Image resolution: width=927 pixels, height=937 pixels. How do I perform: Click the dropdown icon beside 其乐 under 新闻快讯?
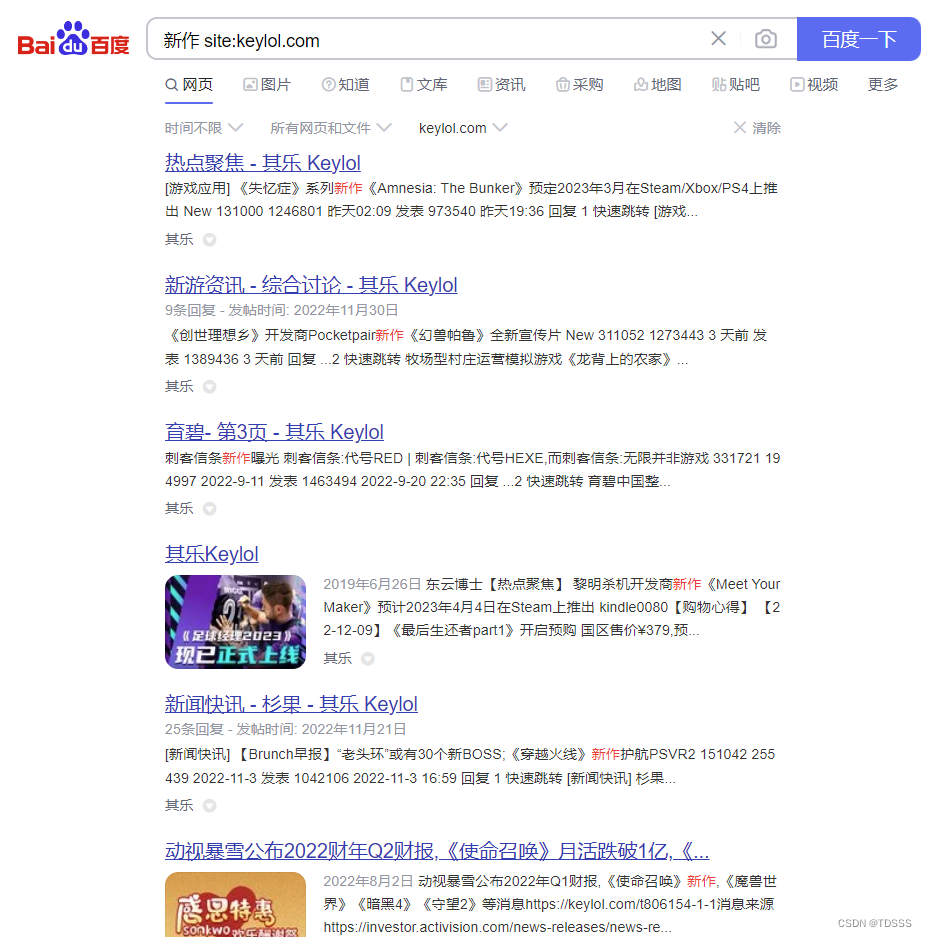[x=209, y=806]
